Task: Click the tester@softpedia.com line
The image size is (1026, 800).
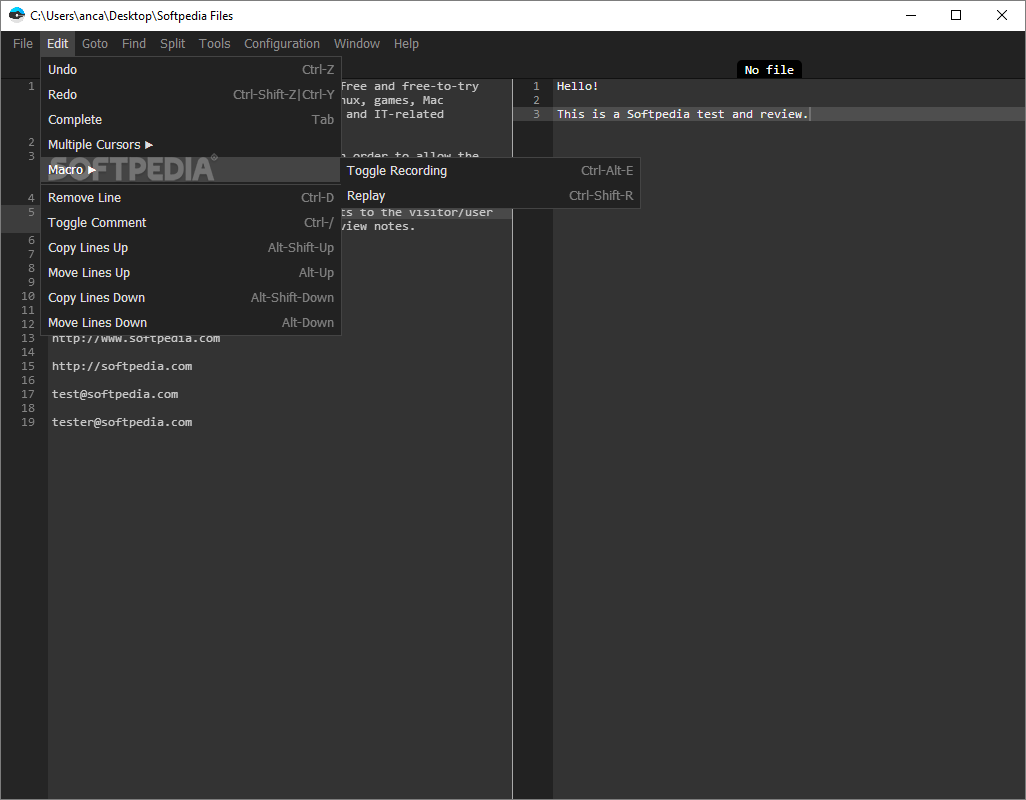Action: 122,423
